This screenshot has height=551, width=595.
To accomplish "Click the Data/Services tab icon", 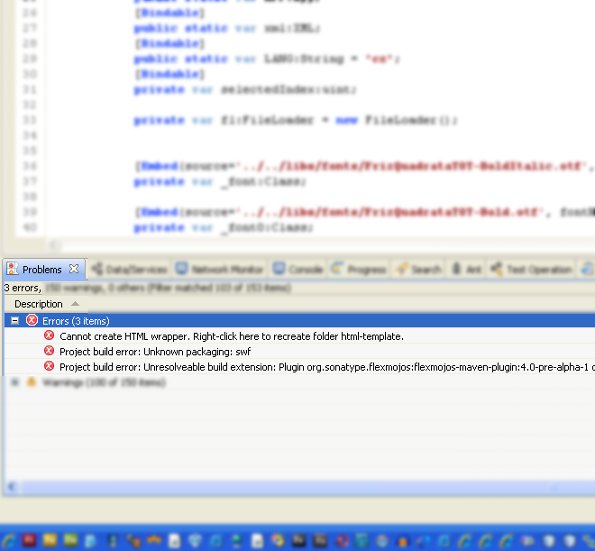I will click(x=97, y=269).
